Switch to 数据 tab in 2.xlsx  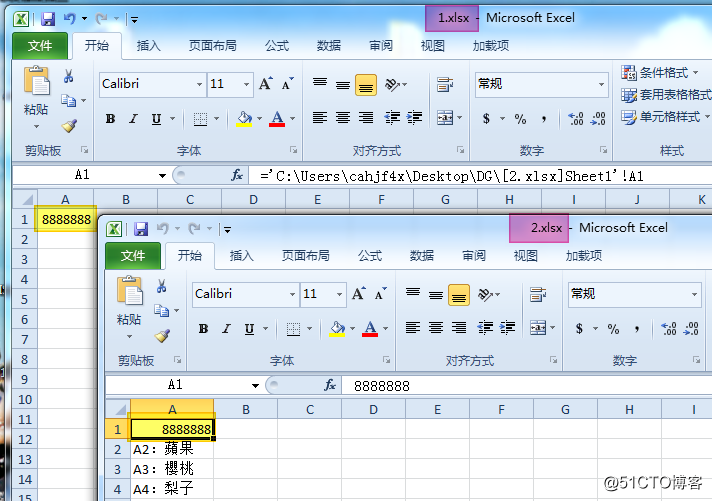click(422, 255)
